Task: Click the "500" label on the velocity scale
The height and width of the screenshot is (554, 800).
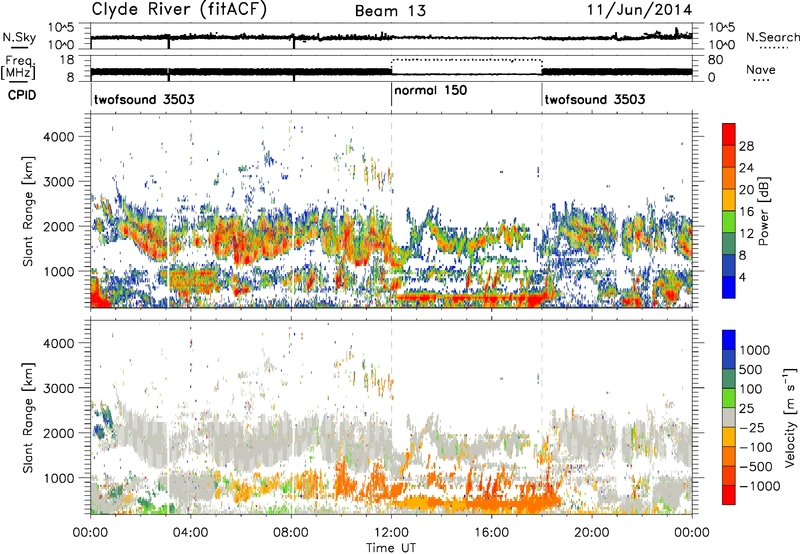Action: click(751, 369)
